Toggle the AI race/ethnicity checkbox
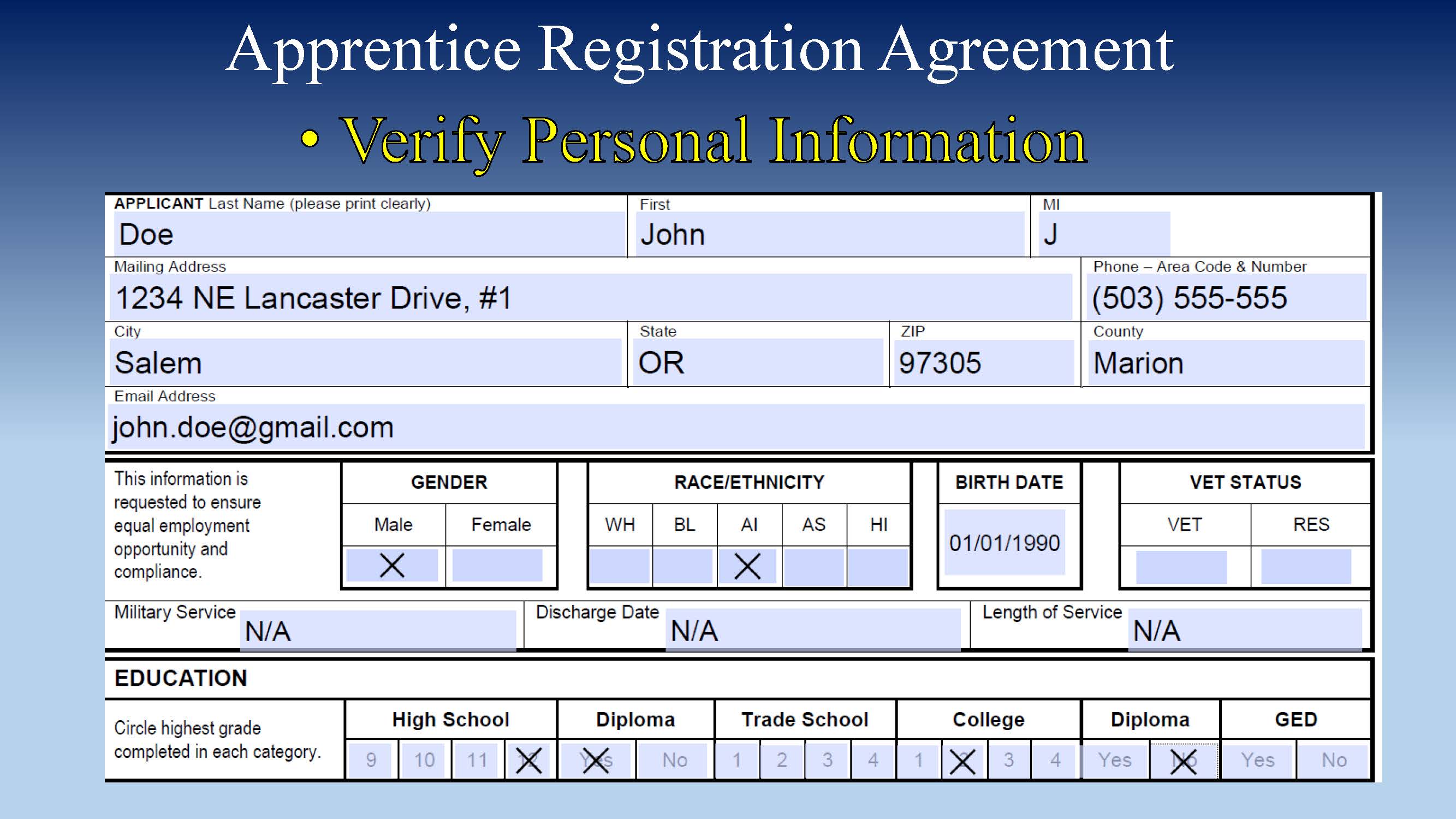 click(x=747, y=566)
